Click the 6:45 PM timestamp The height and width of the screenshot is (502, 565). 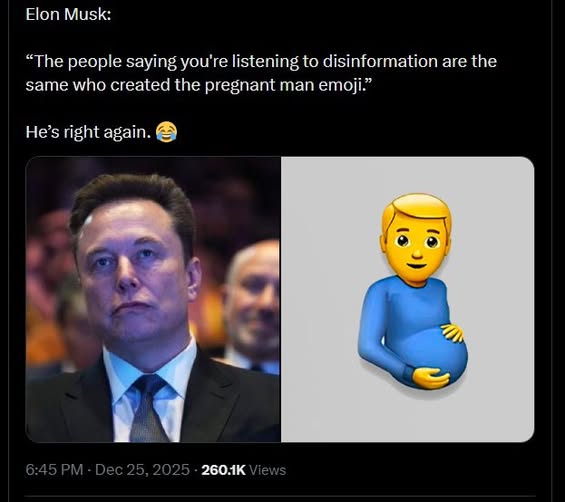coord(54,470)
